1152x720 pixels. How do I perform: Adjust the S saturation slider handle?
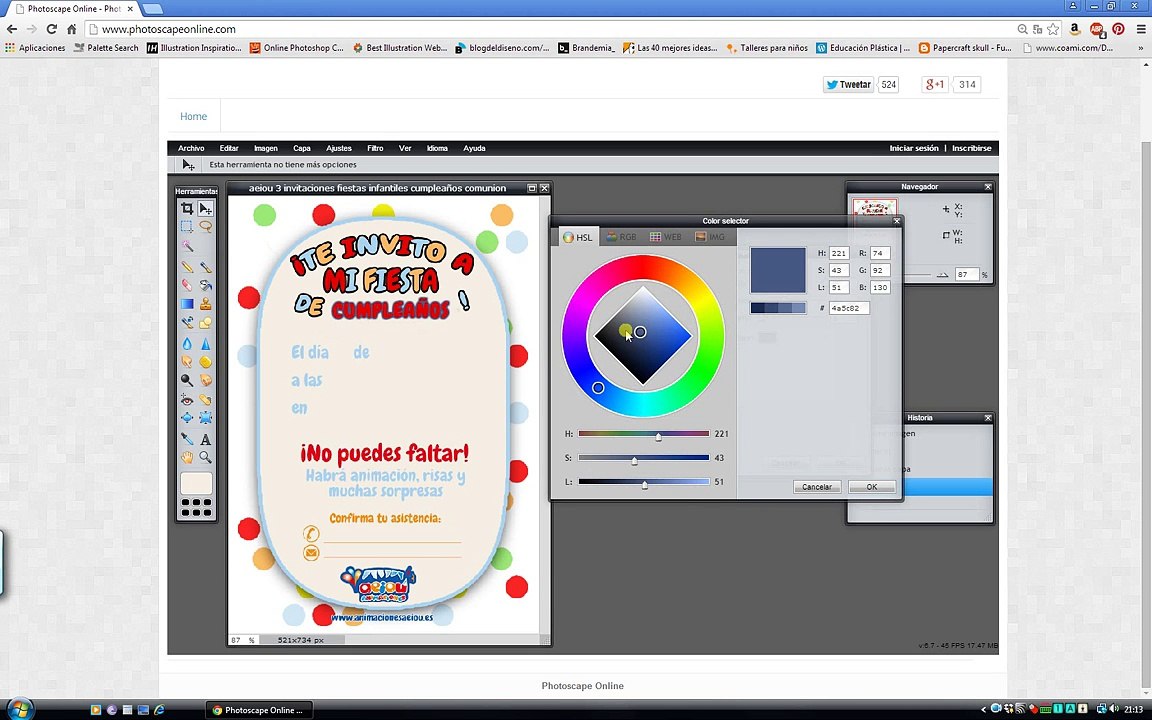(635, 461)
